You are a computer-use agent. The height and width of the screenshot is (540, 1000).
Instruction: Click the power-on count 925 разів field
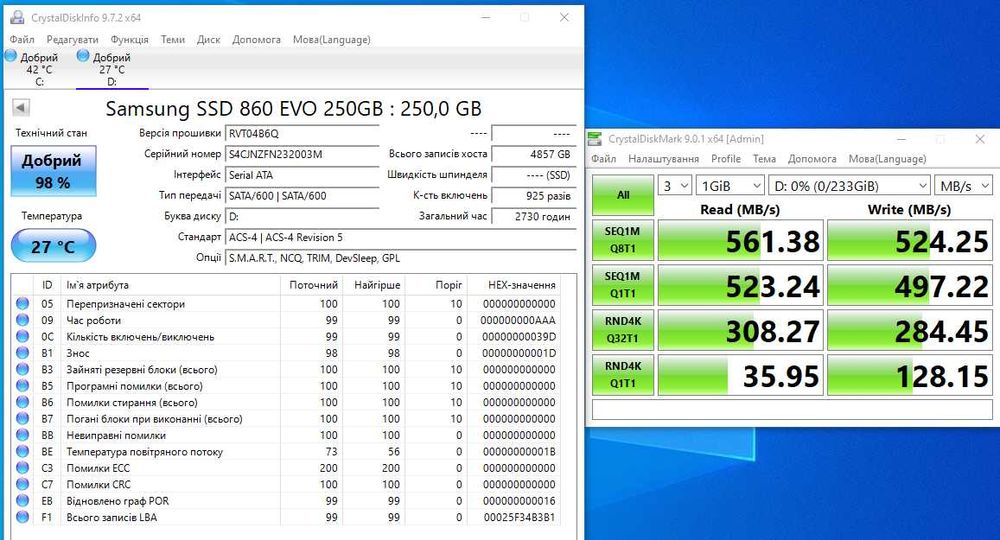pos(533,196)
